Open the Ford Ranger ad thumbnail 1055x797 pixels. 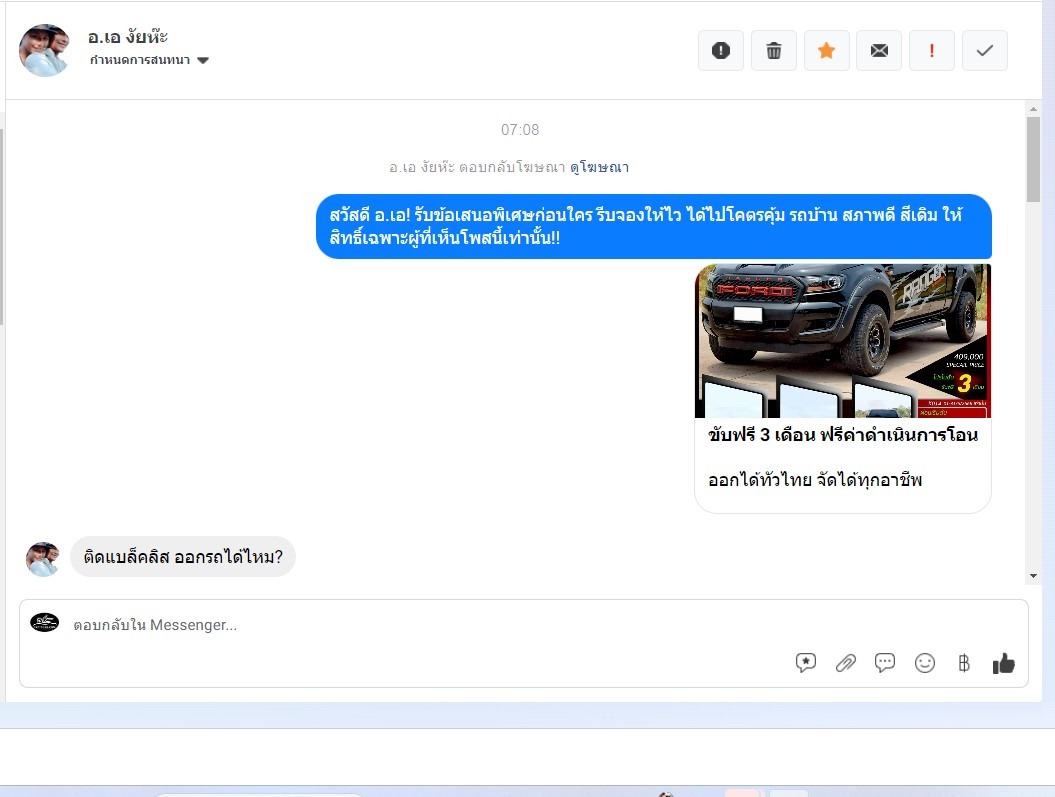[x=842, y=340]
